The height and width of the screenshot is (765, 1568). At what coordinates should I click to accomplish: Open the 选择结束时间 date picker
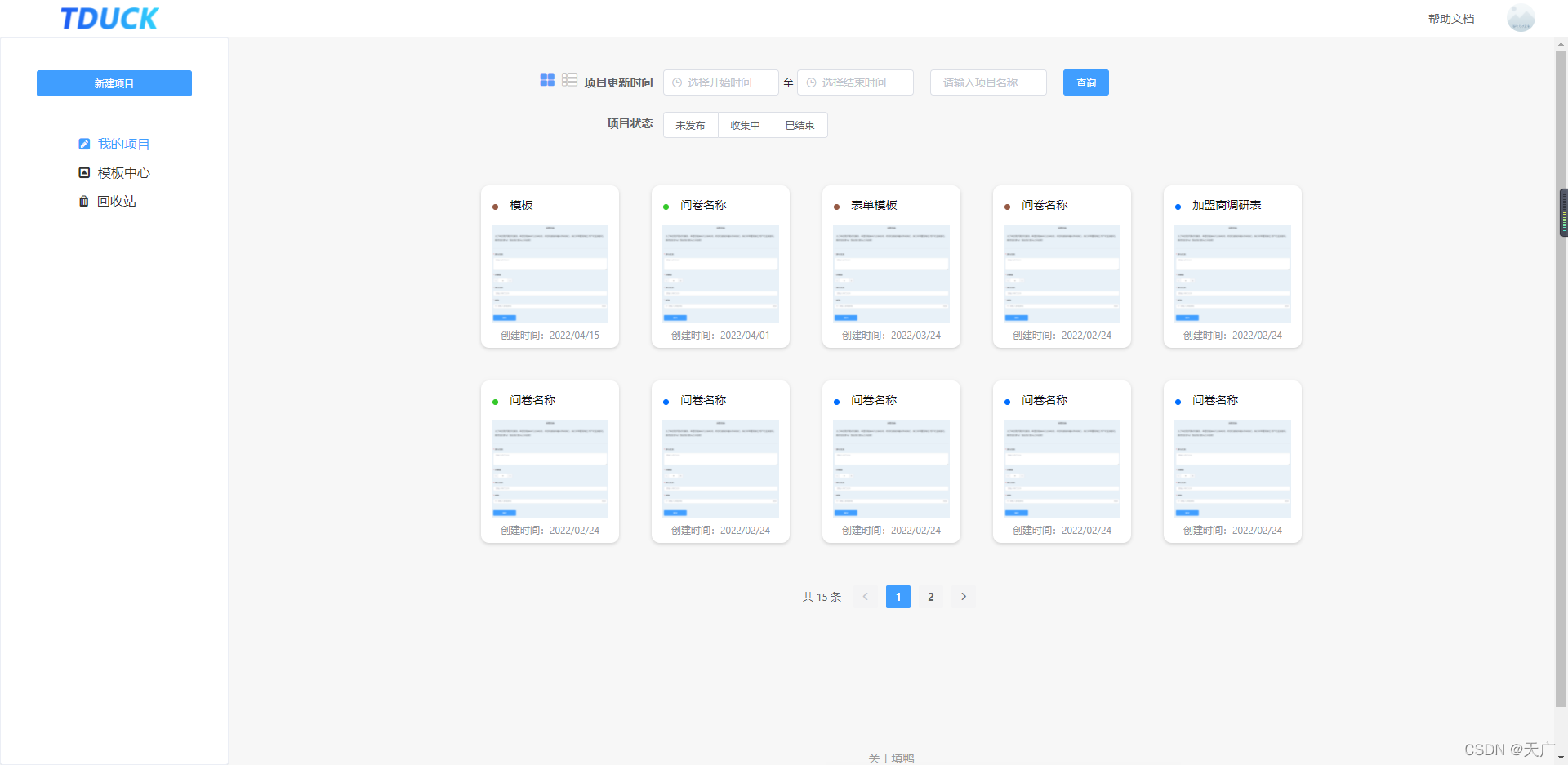(x=855, y=83)
